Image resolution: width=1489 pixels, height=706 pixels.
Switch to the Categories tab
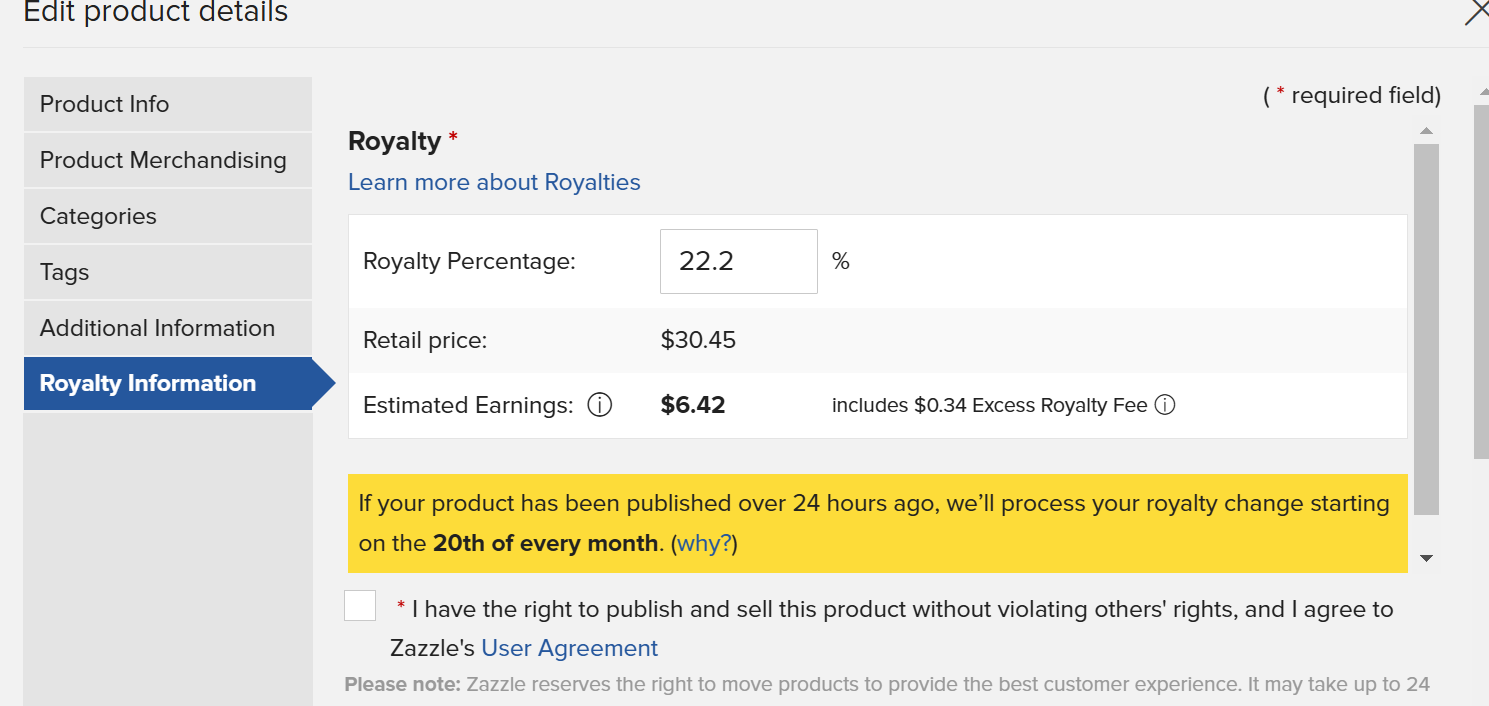click(x=168, y=216)
